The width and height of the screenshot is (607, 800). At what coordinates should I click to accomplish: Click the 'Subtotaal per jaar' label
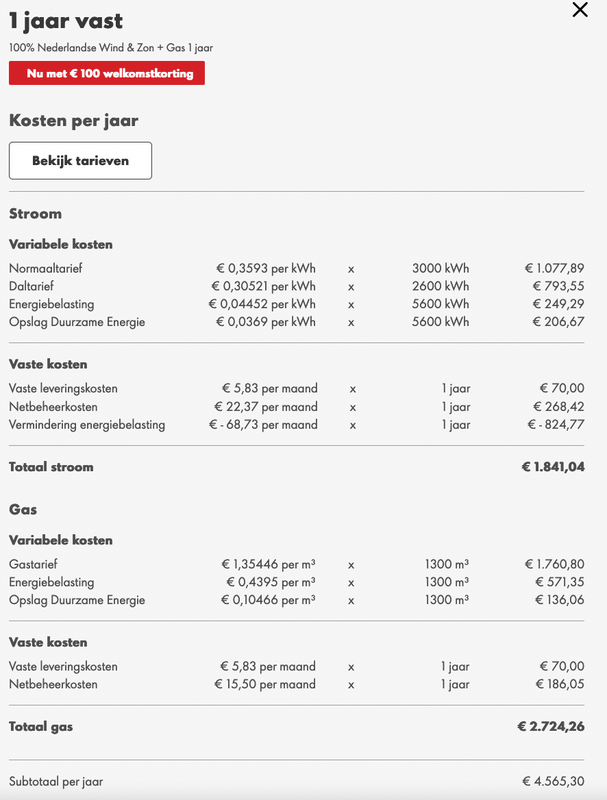[56, 782]
